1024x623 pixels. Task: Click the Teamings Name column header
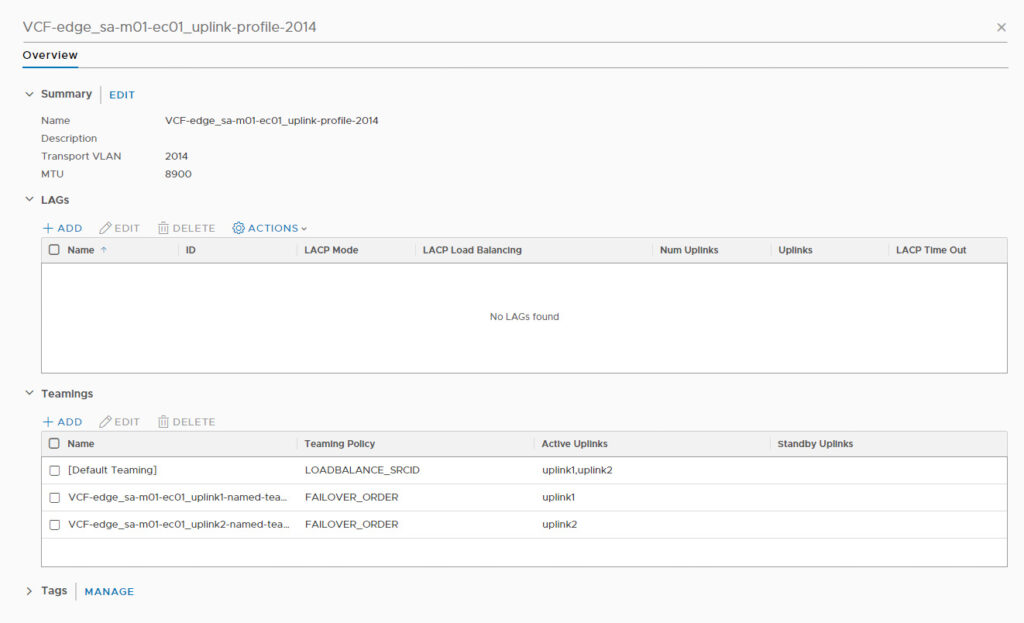[81, 443]
